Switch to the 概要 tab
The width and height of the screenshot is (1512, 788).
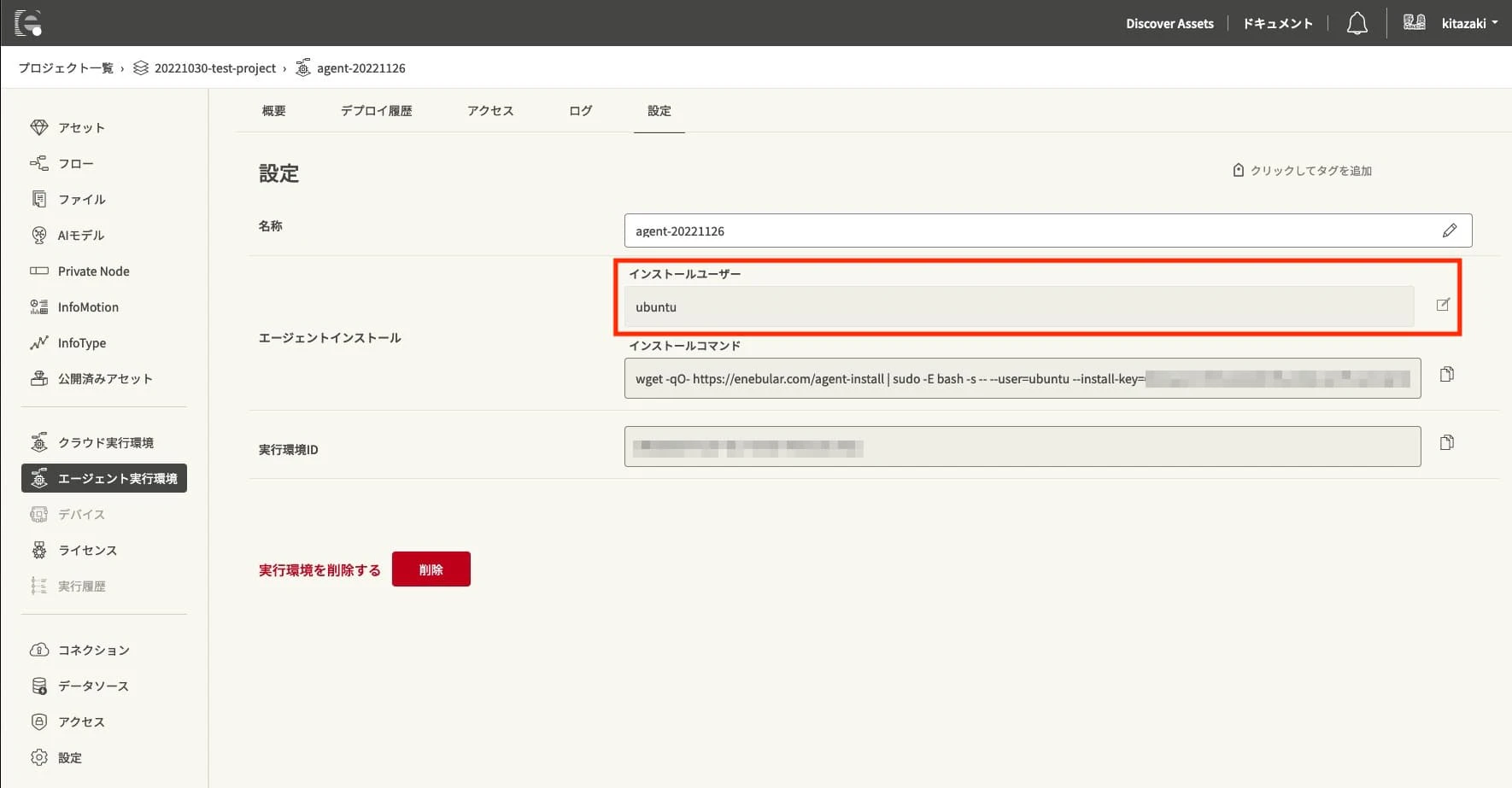pos(274,111)
